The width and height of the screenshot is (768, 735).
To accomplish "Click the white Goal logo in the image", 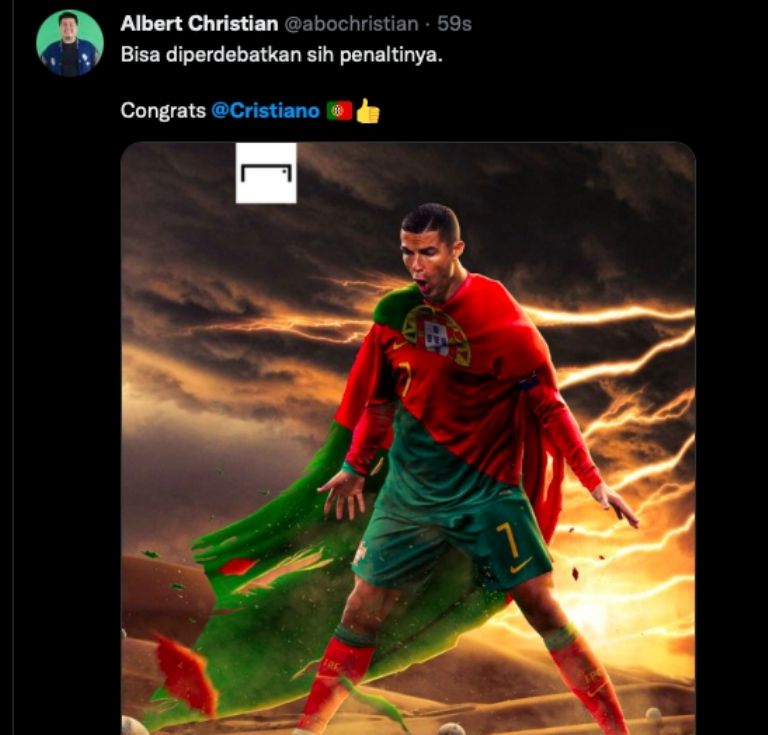I will [x=266, y=173].
